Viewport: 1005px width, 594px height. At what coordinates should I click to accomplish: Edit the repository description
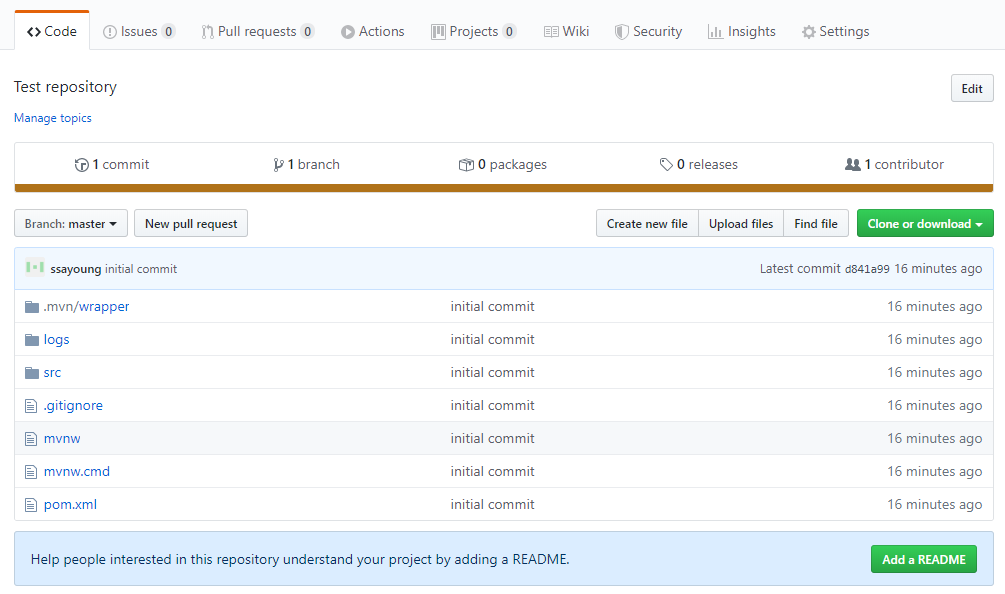click(972, 88)
